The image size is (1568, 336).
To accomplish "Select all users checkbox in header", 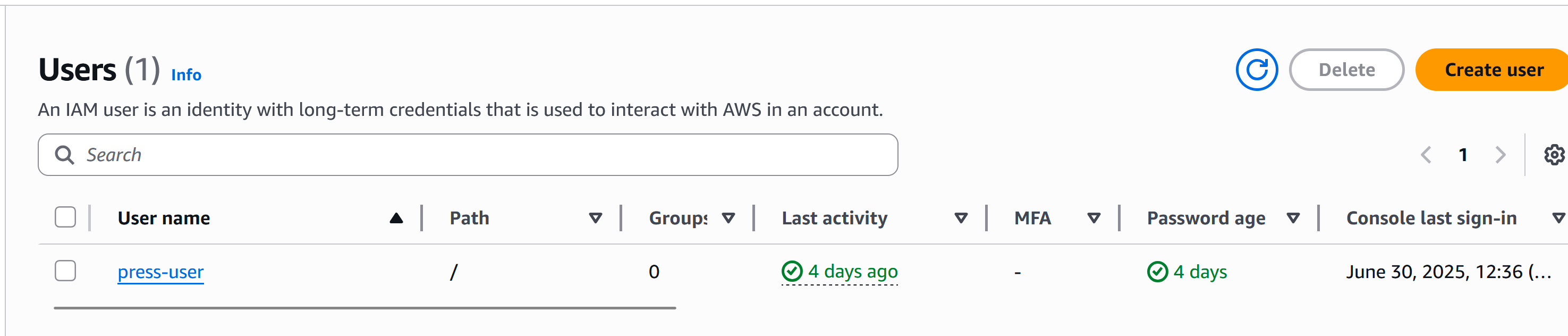I will click(x=65, y=217).
